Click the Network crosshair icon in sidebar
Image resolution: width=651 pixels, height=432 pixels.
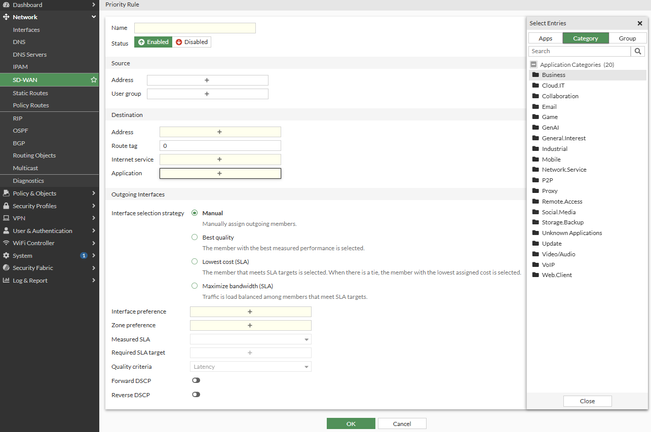click(x=6, y=17)
